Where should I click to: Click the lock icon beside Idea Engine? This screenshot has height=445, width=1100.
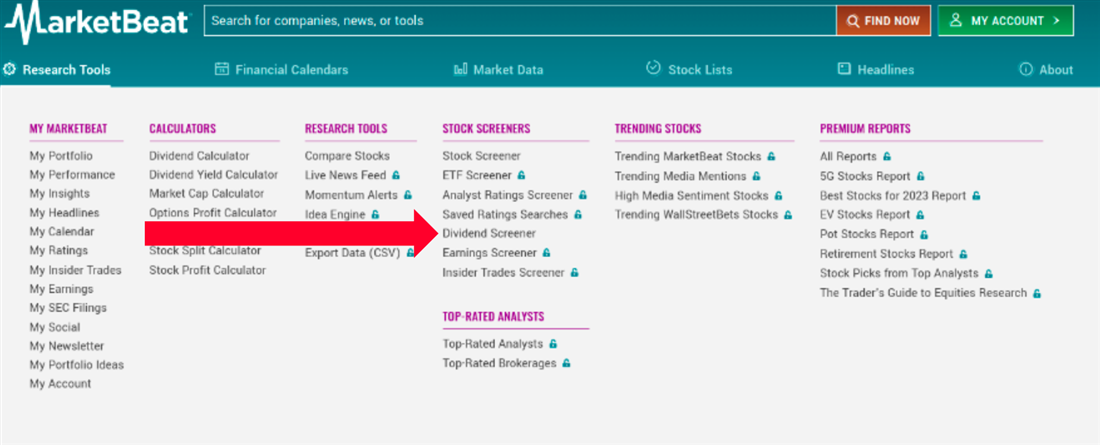[x=375, y=214]
